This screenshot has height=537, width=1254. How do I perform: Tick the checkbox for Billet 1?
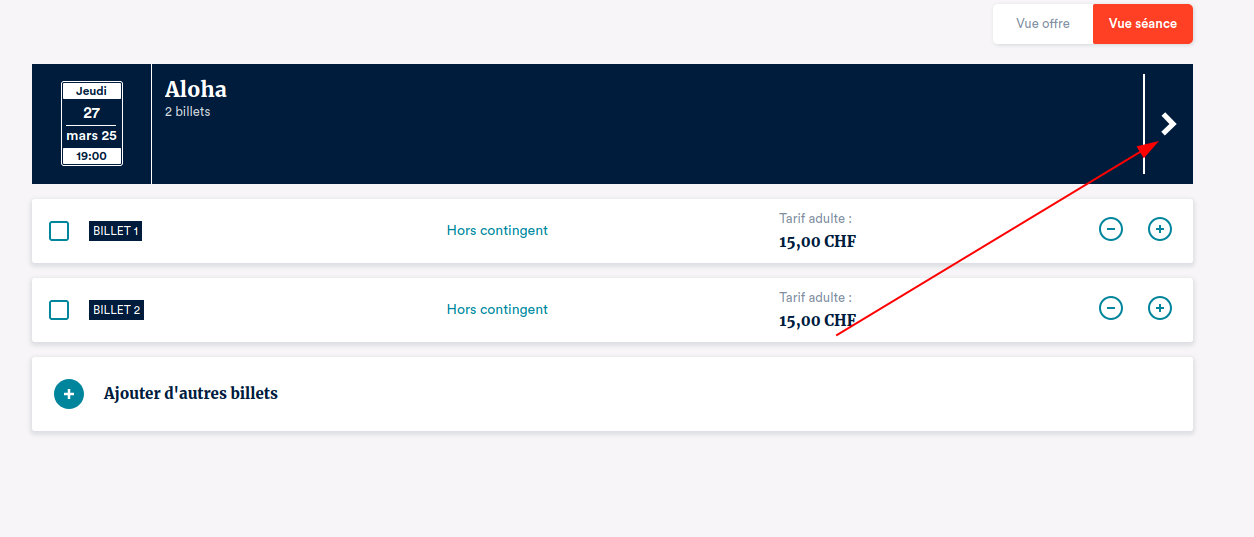[59, 231]
